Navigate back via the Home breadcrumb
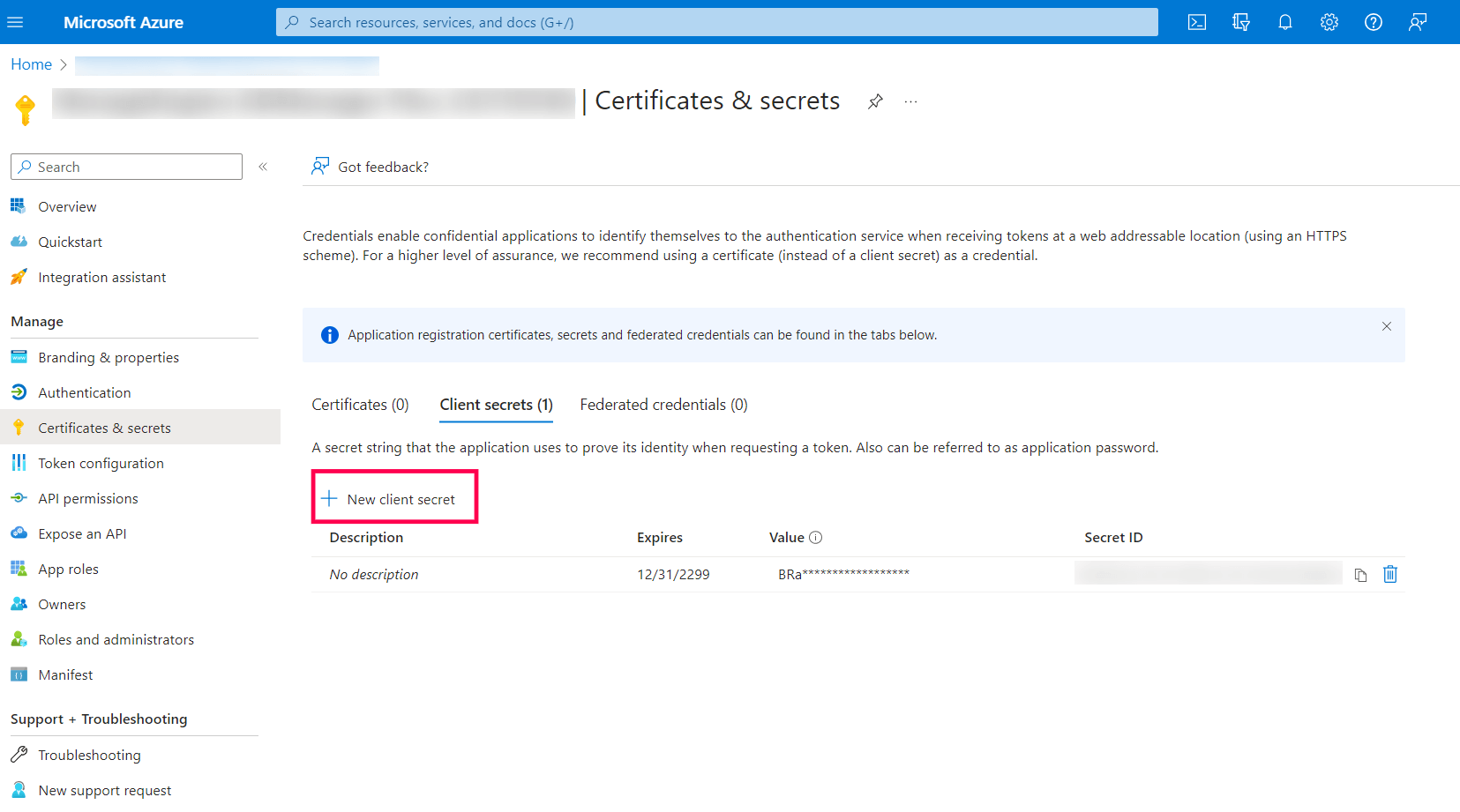 tap(31, 63)
